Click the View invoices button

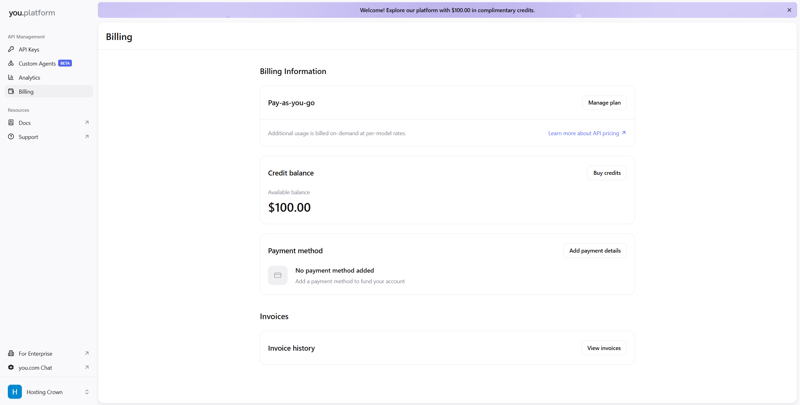(x=604, y=348)
